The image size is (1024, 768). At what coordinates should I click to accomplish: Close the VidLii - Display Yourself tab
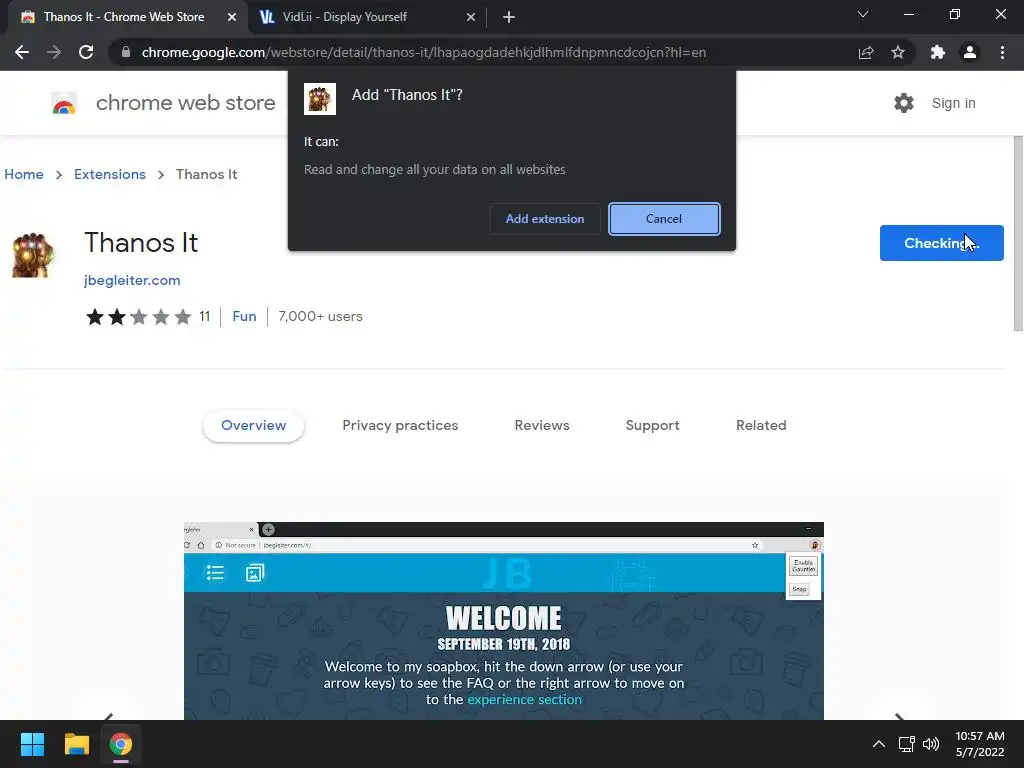[x=471, y=17]
